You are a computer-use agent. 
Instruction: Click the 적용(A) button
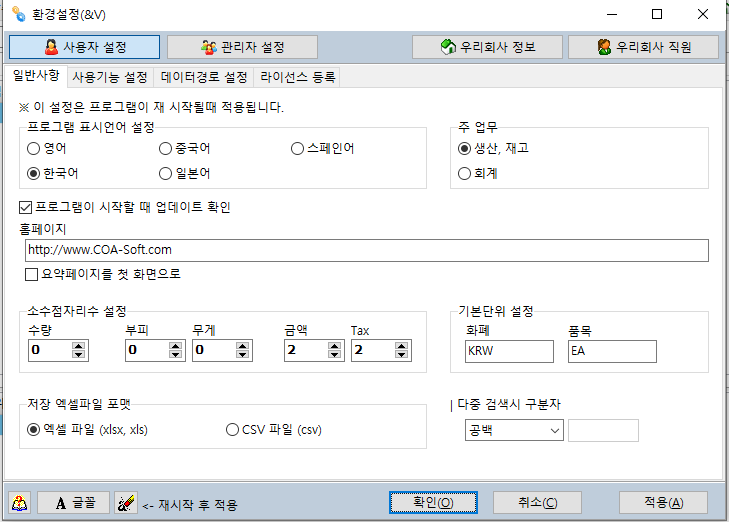(663, 503)
